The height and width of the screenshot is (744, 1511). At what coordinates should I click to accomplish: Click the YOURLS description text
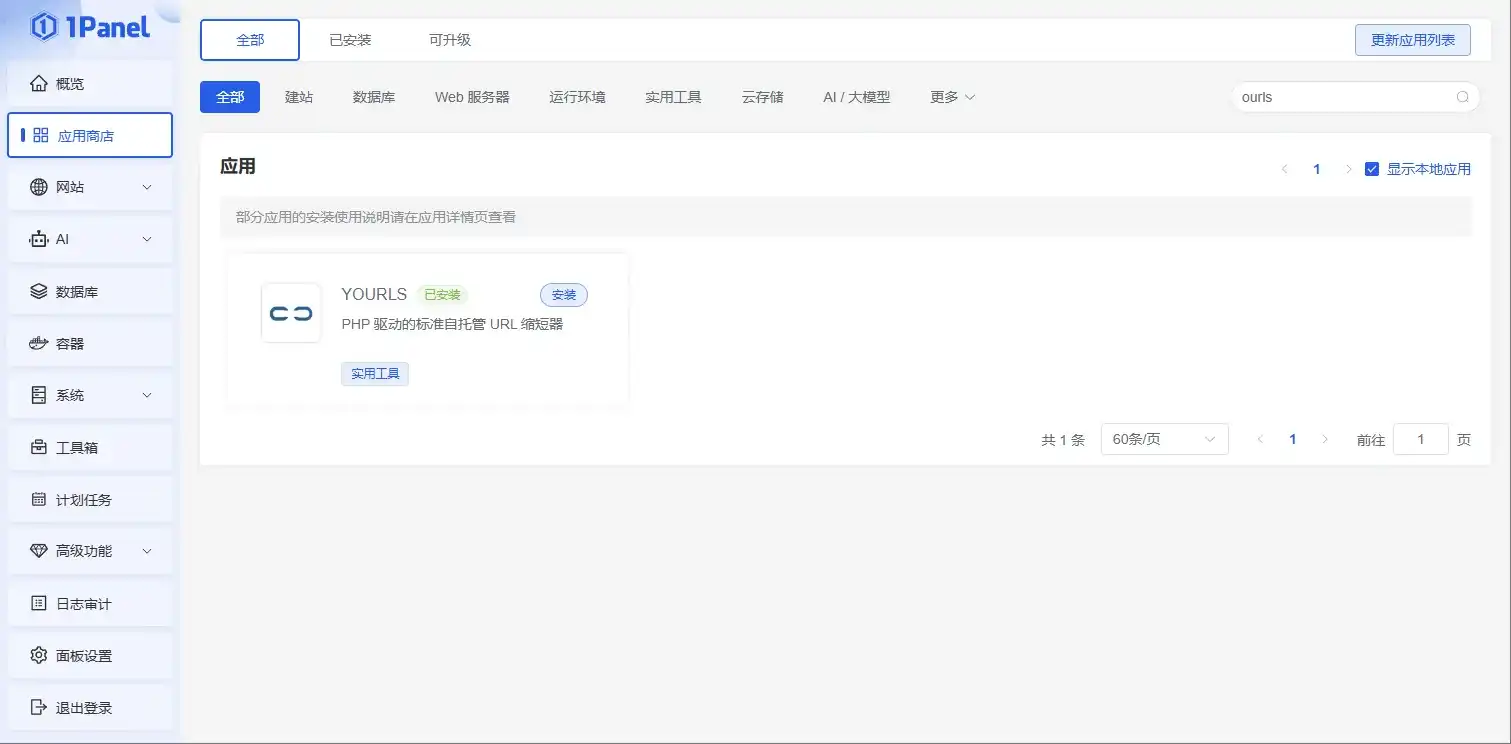click(452, 324)
